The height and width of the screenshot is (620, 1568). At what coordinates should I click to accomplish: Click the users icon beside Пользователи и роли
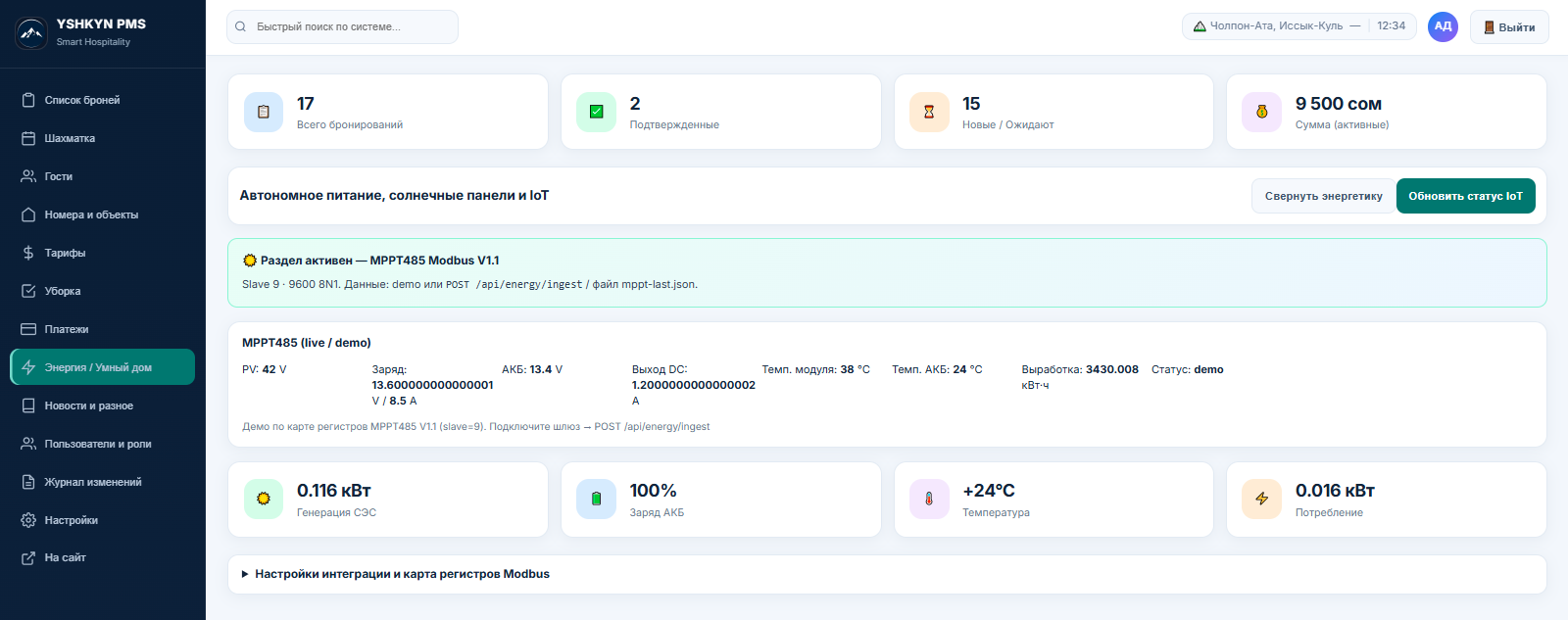[28, 444]
